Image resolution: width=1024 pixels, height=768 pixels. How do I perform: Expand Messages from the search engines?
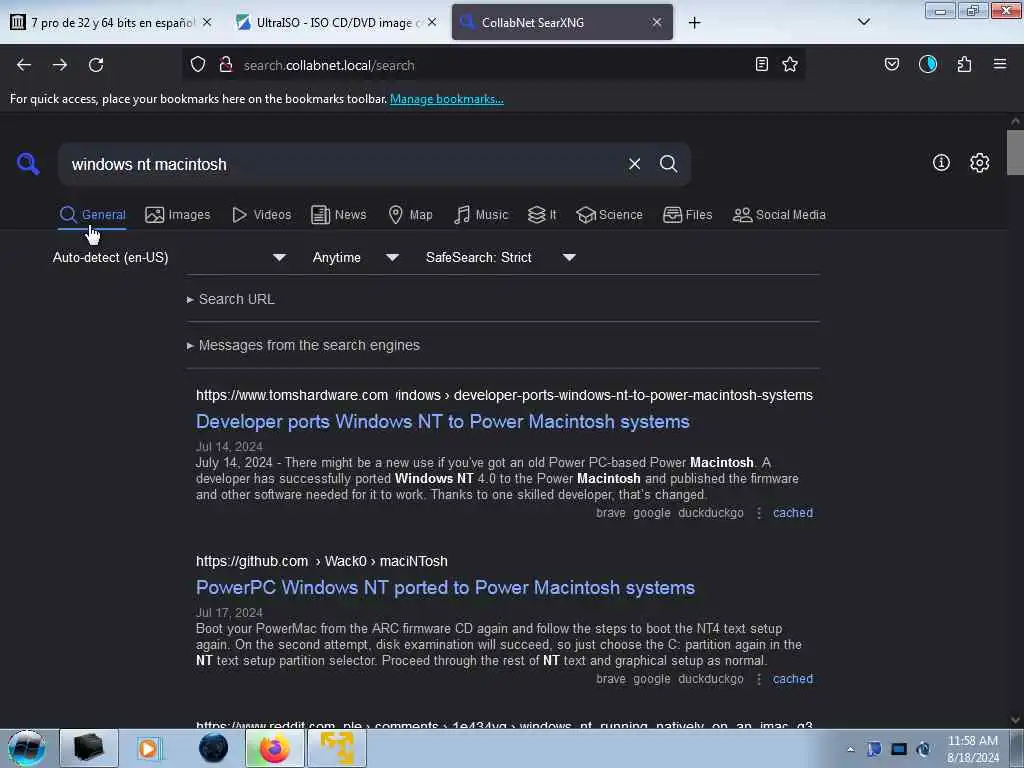[303, 345]
